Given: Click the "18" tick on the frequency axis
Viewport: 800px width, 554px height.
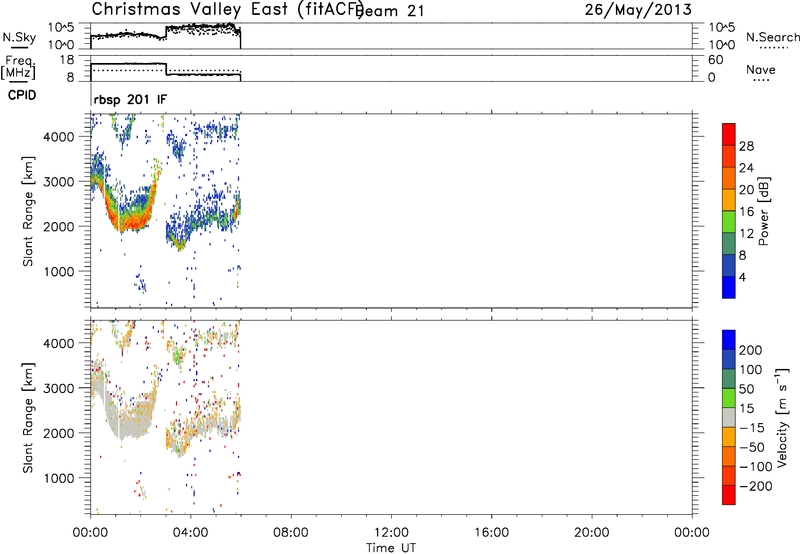Looking at the screenshot, I should (x=67, y=60).
